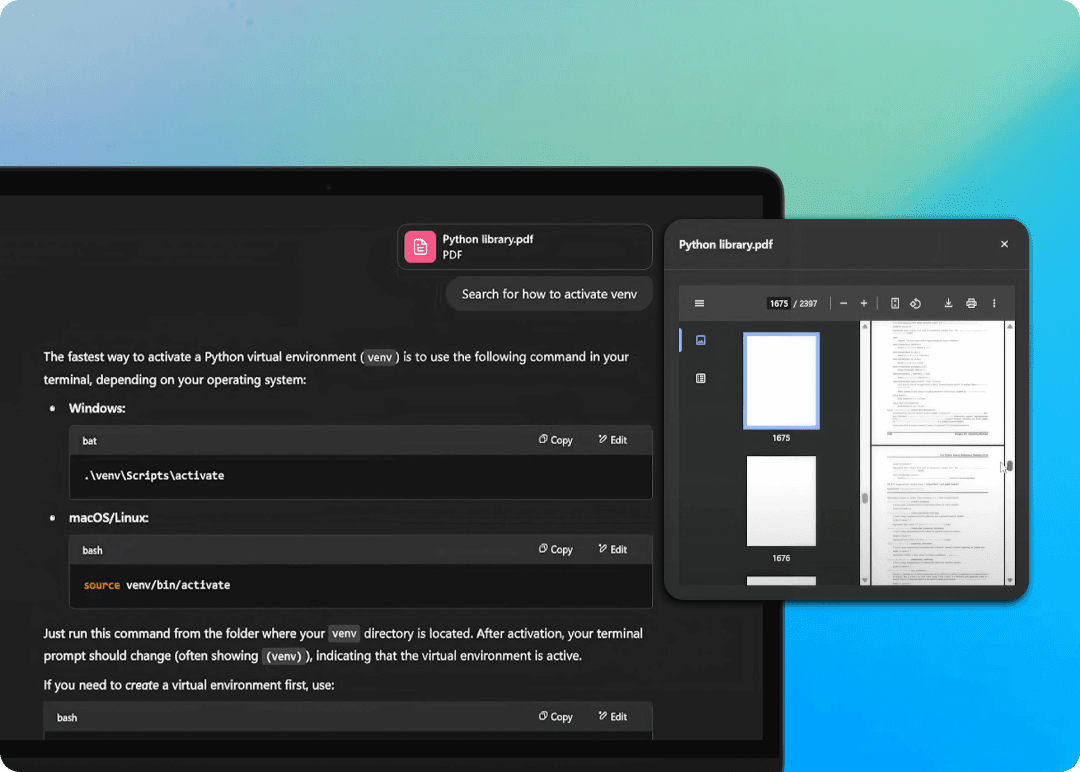1080x772 pixels.
Task: Select page 1675 thumbnail
Action: click(781, 381)
